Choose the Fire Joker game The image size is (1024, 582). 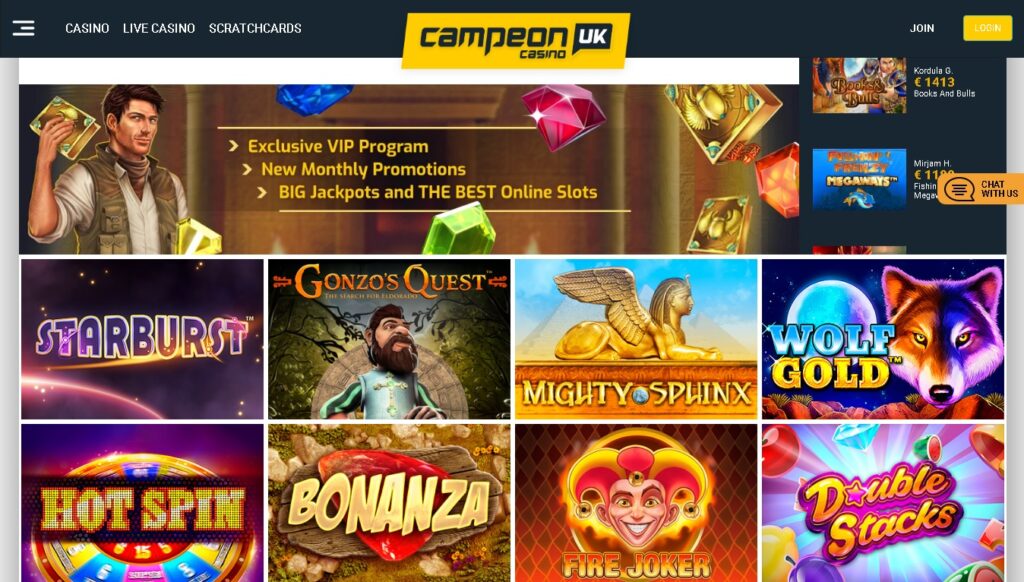[x=636, y=503]
